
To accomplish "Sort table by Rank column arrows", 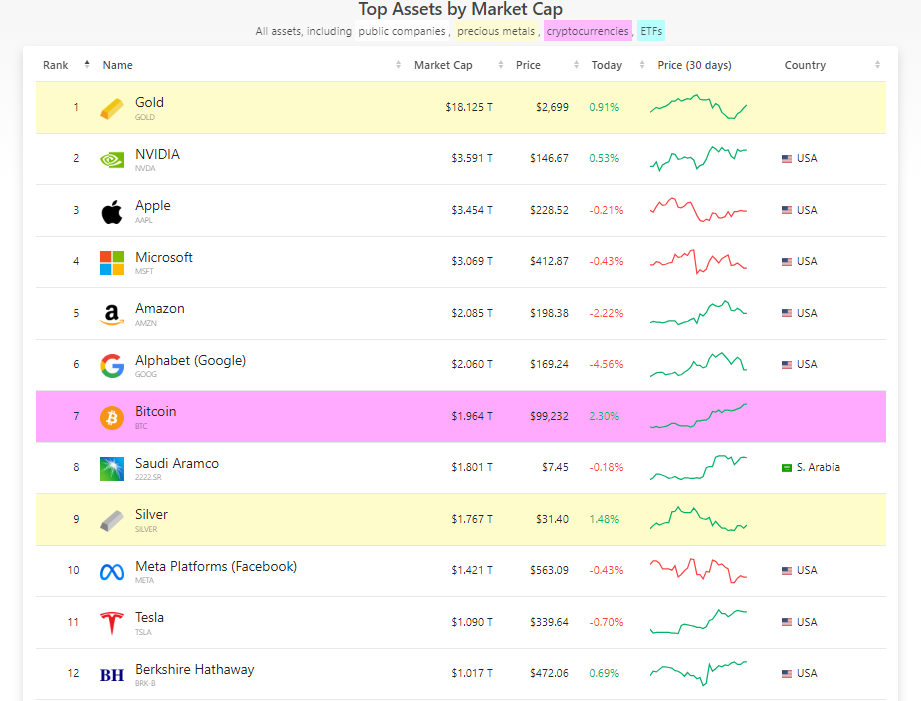I will pyautogui.click(x=87, y=65).
